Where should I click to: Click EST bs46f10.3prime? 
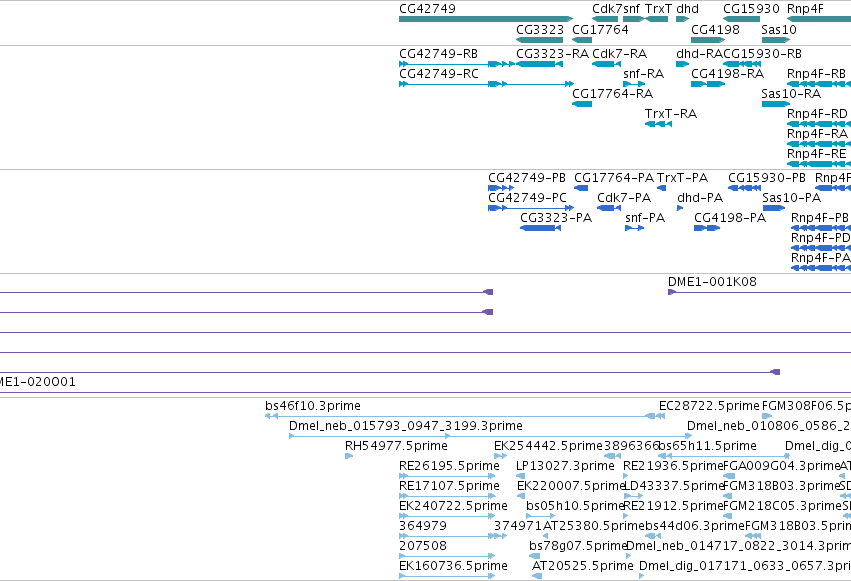tap(313, 406)
